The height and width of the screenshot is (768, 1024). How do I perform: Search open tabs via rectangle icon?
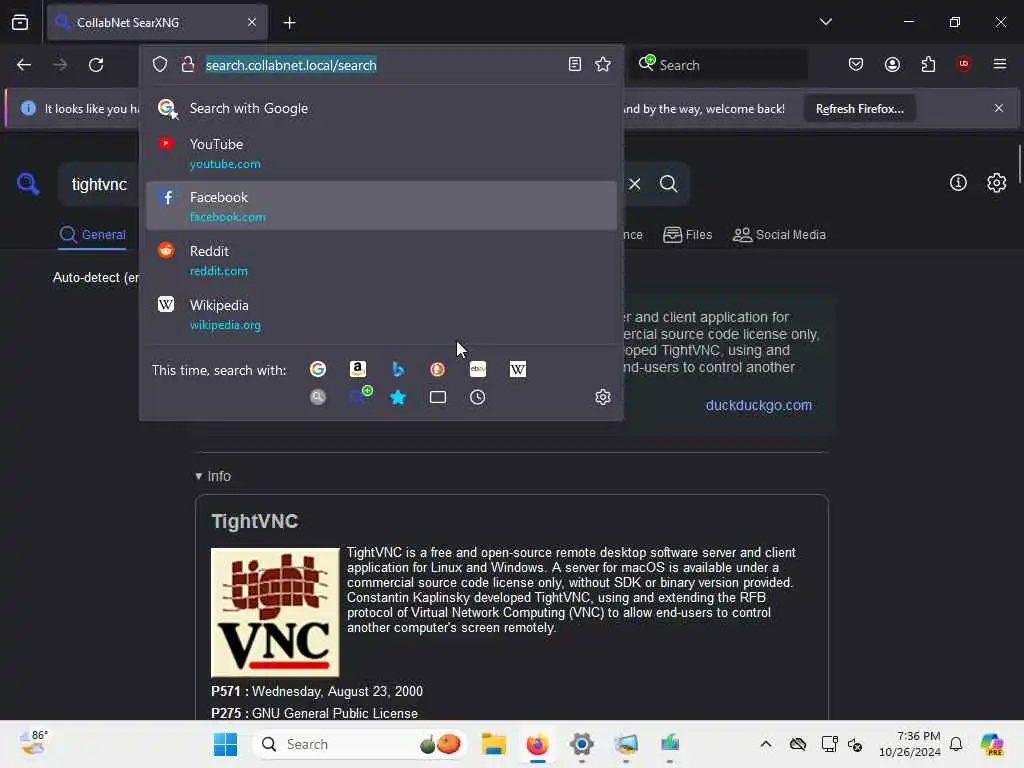[x=438, y=396]
